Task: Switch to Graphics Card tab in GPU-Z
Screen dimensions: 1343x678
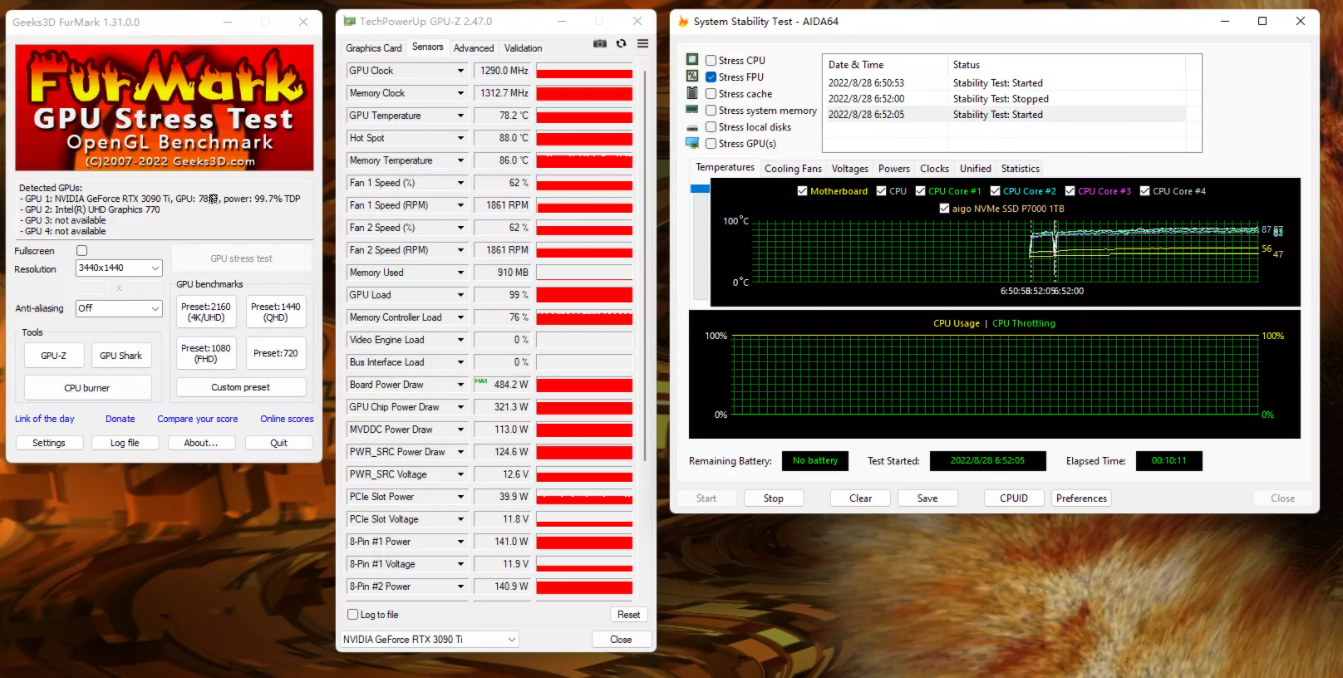Action: click(374, 48)
